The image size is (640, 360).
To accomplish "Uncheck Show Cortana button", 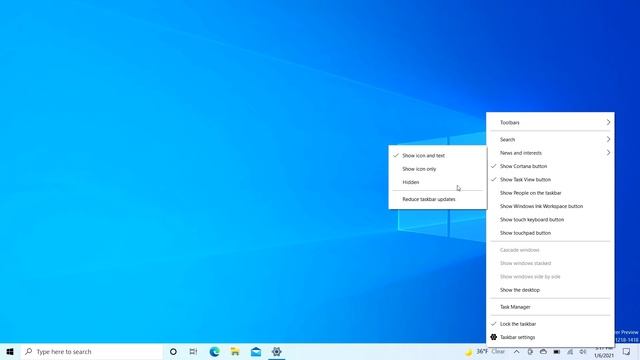I will (550, 166).
